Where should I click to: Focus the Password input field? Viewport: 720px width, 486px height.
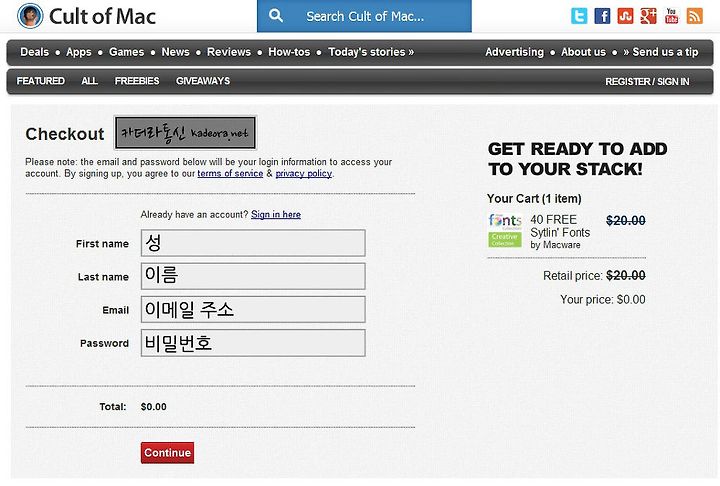click(253, 343)
